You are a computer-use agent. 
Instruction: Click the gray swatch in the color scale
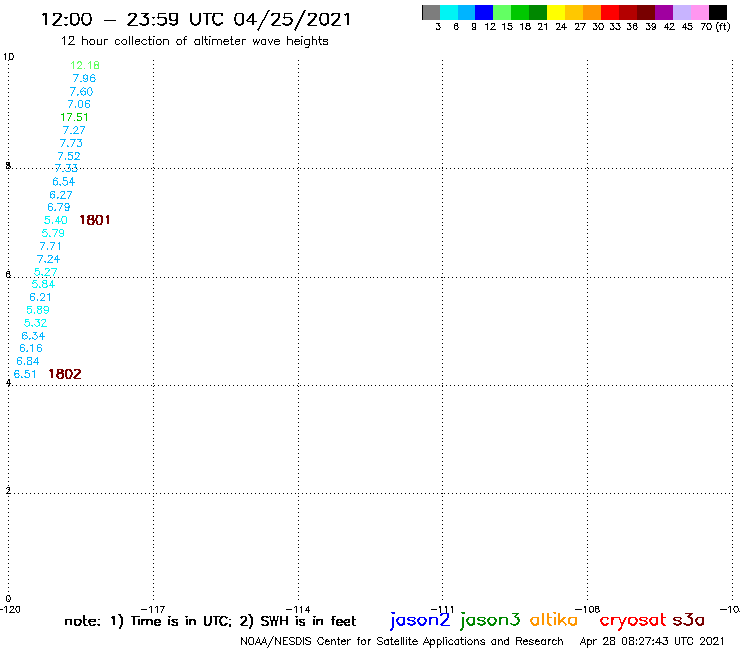click(x=431, y=12)
